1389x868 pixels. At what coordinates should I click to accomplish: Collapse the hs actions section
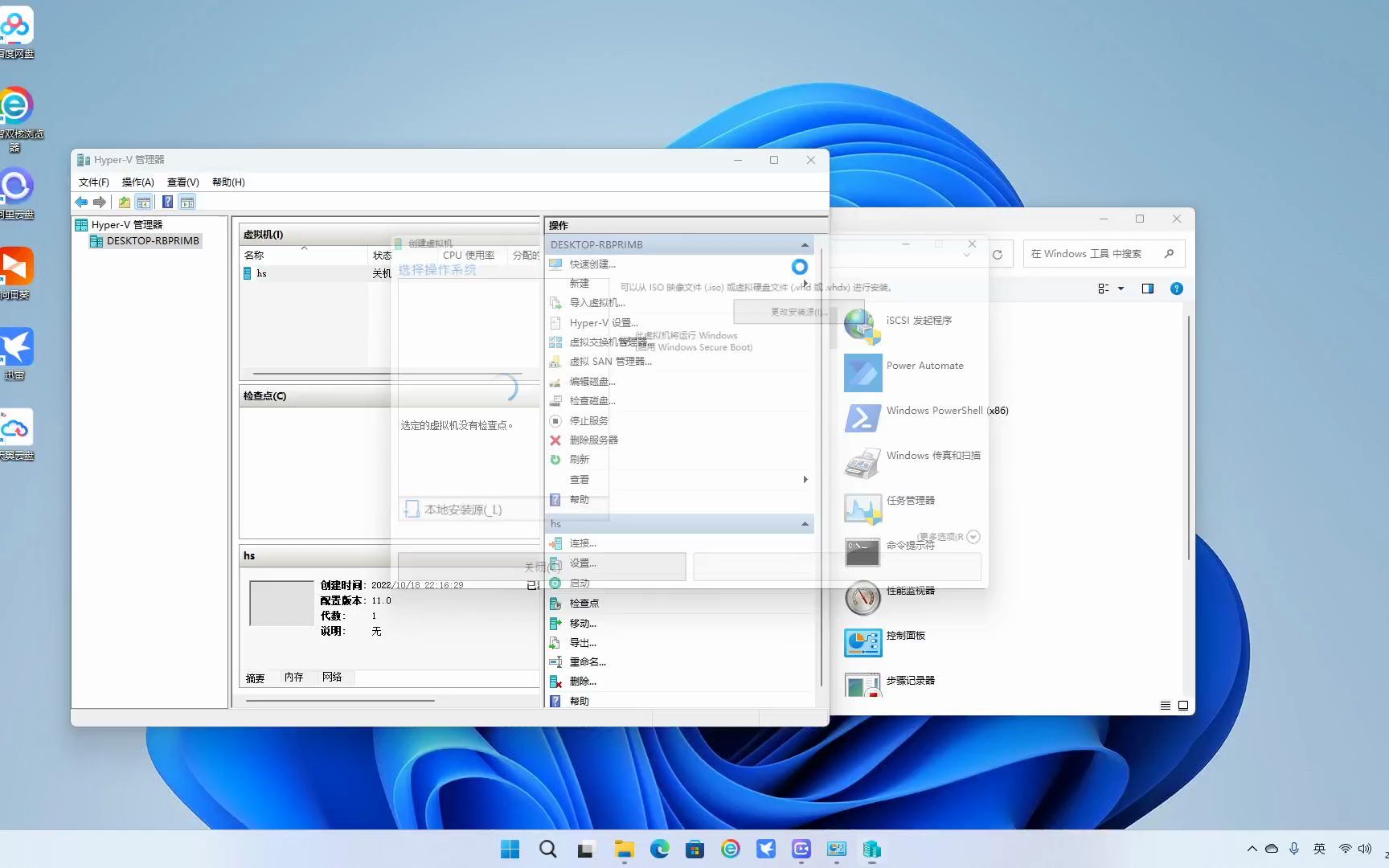[x=805, y=524]
